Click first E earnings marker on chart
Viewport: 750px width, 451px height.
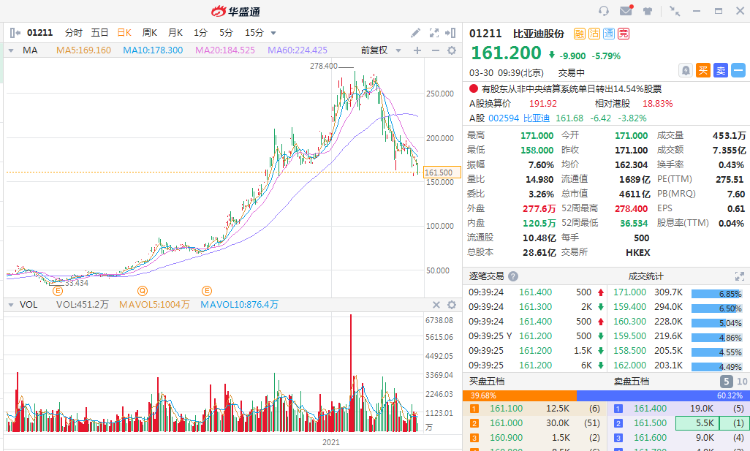coord(57,290)
